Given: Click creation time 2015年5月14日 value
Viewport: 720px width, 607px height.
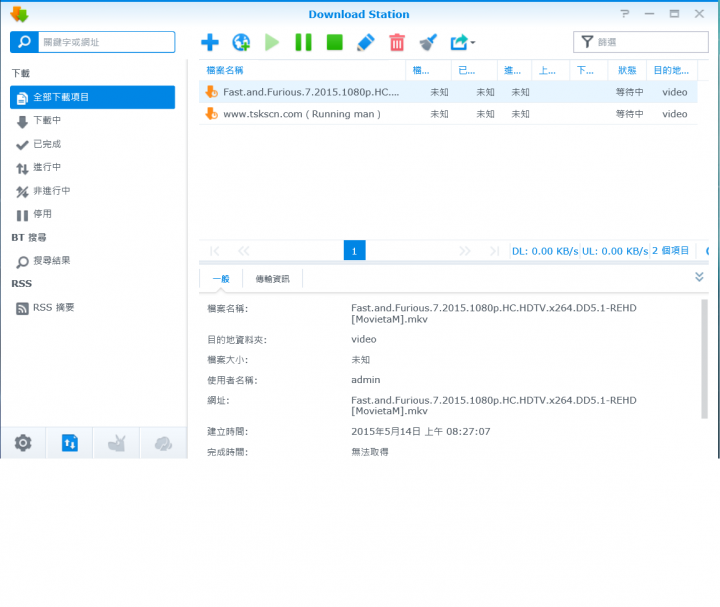Looking at the screenshot, I should 421,432.
